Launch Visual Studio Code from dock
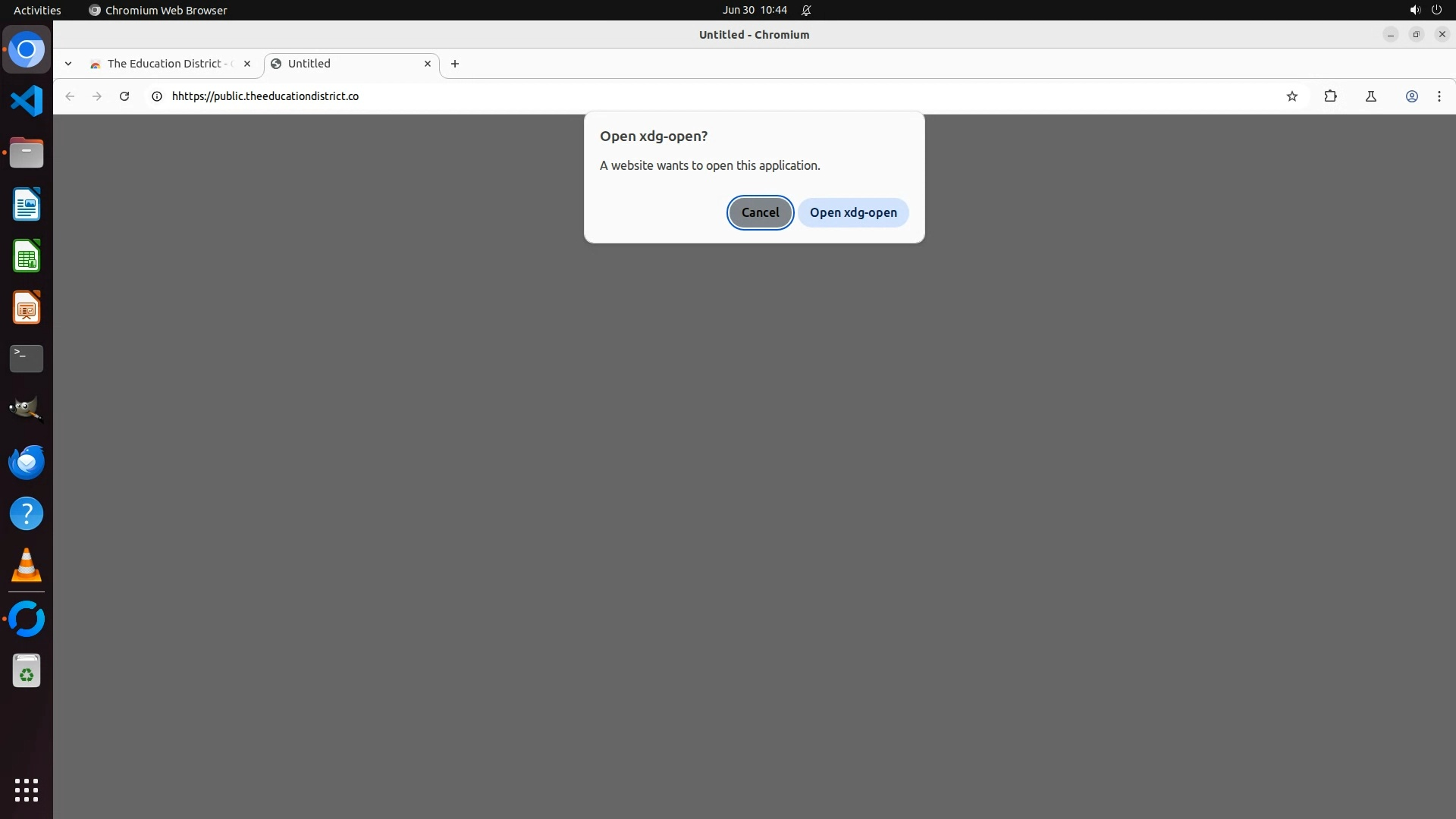1456x819 pixels. pyautogui.click(x=27, y=101)
